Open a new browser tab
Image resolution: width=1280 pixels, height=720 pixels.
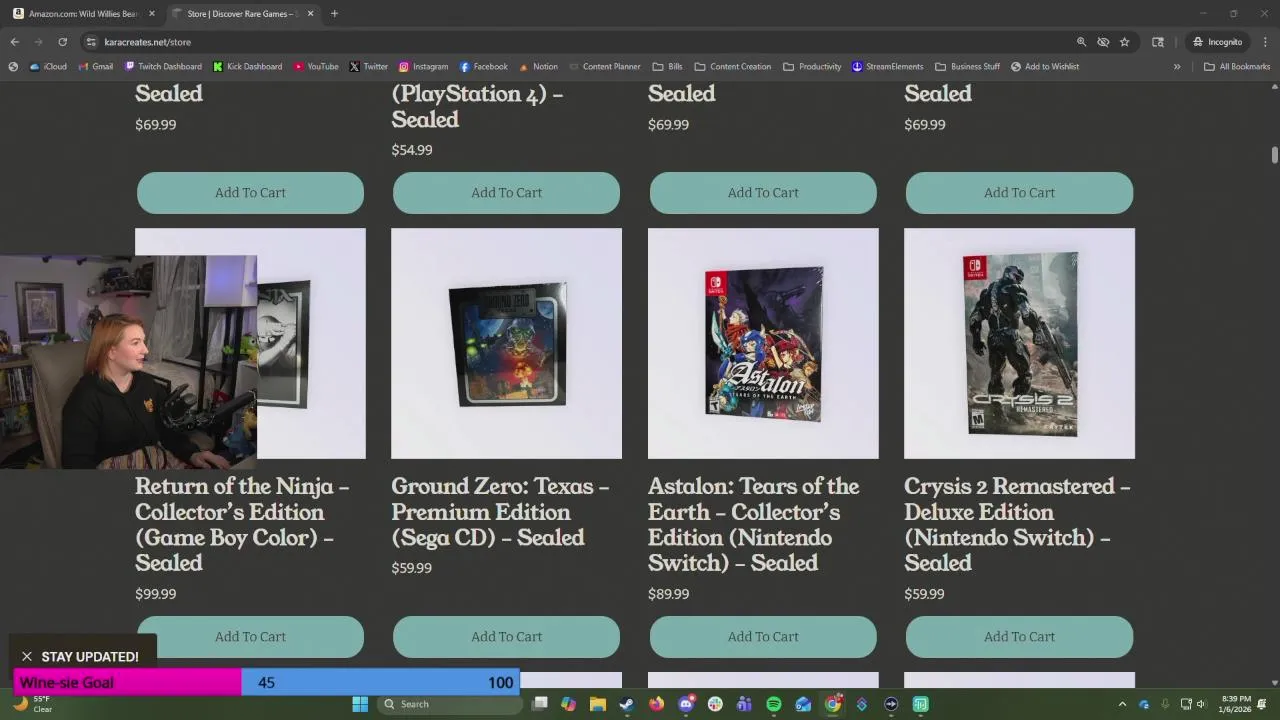(x=334, y=14)
